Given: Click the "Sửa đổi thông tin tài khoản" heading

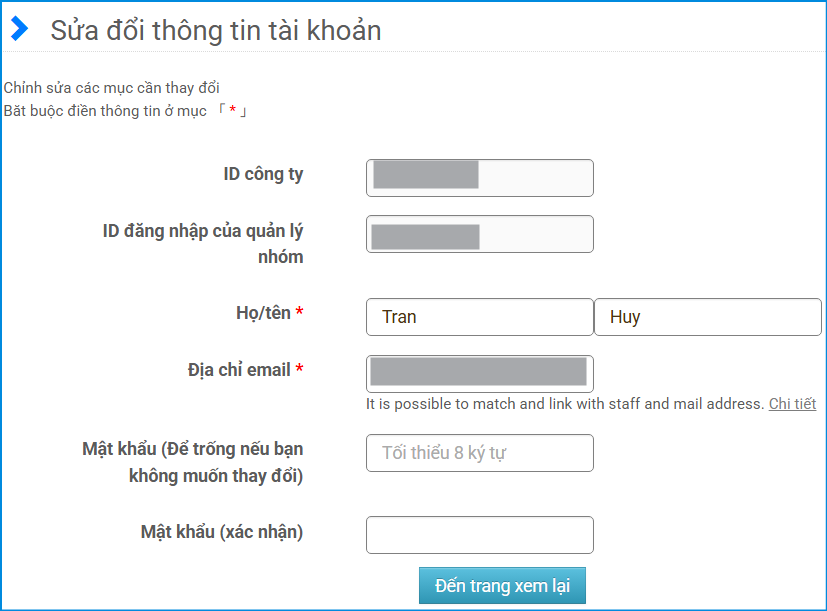Looking at the screenshot, I should point(216,31).
